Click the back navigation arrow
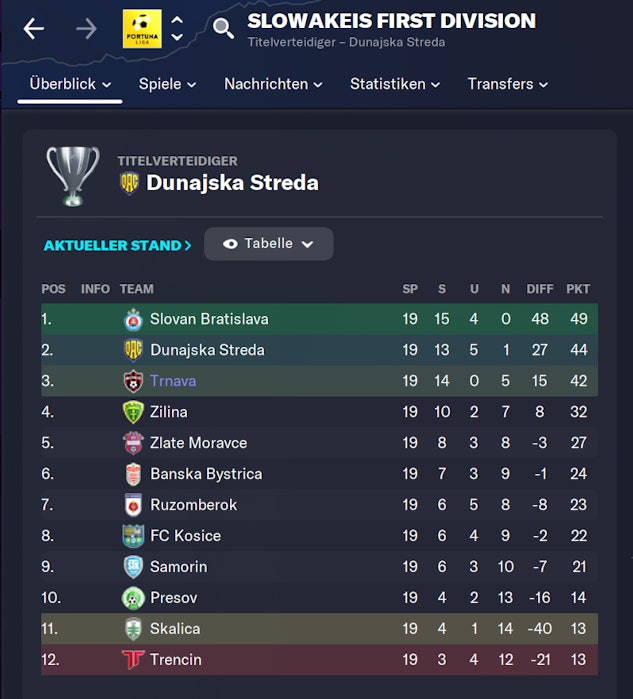The image size is (633, 699). click(x=34, y=29)
